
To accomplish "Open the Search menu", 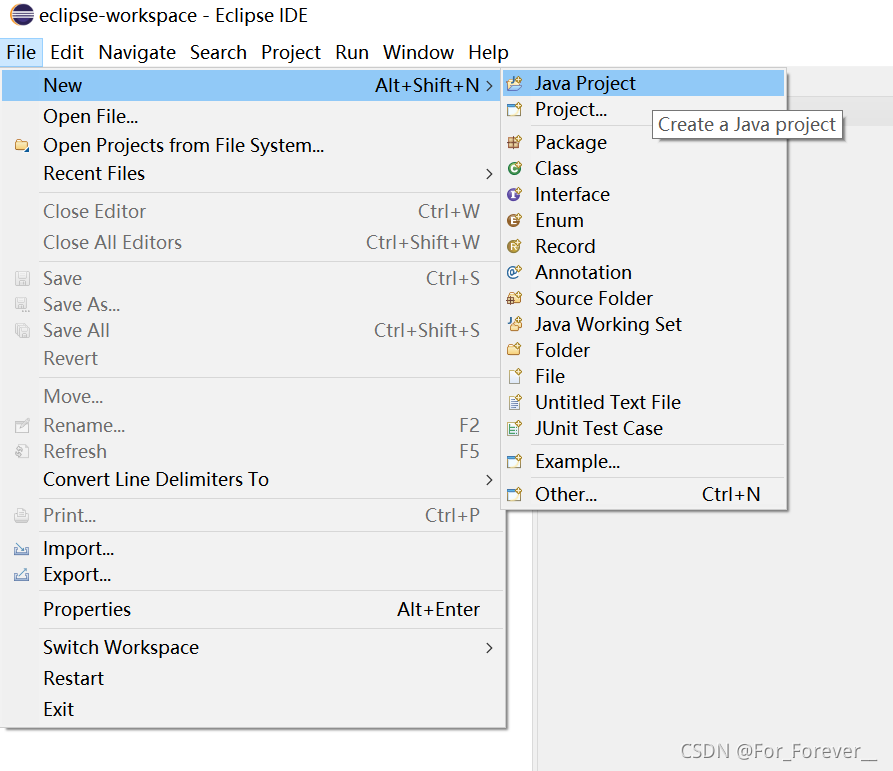I will [x=218, y=52].
